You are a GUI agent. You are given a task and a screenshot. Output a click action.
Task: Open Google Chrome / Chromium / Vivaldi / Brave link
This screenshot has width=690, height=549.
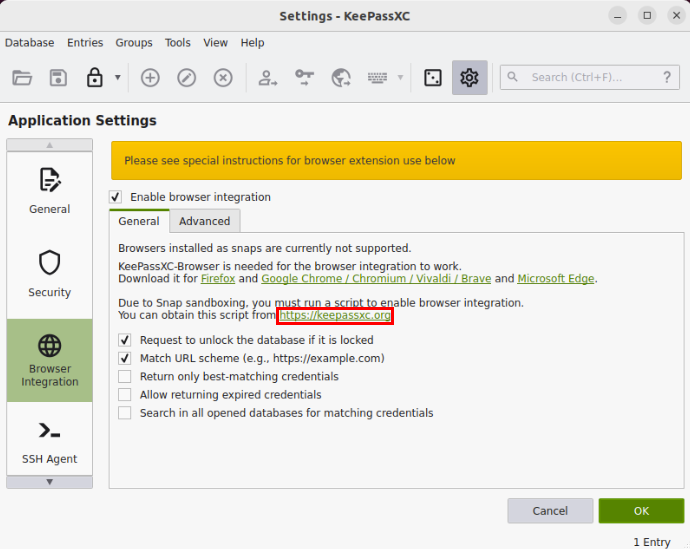(376, 278)
